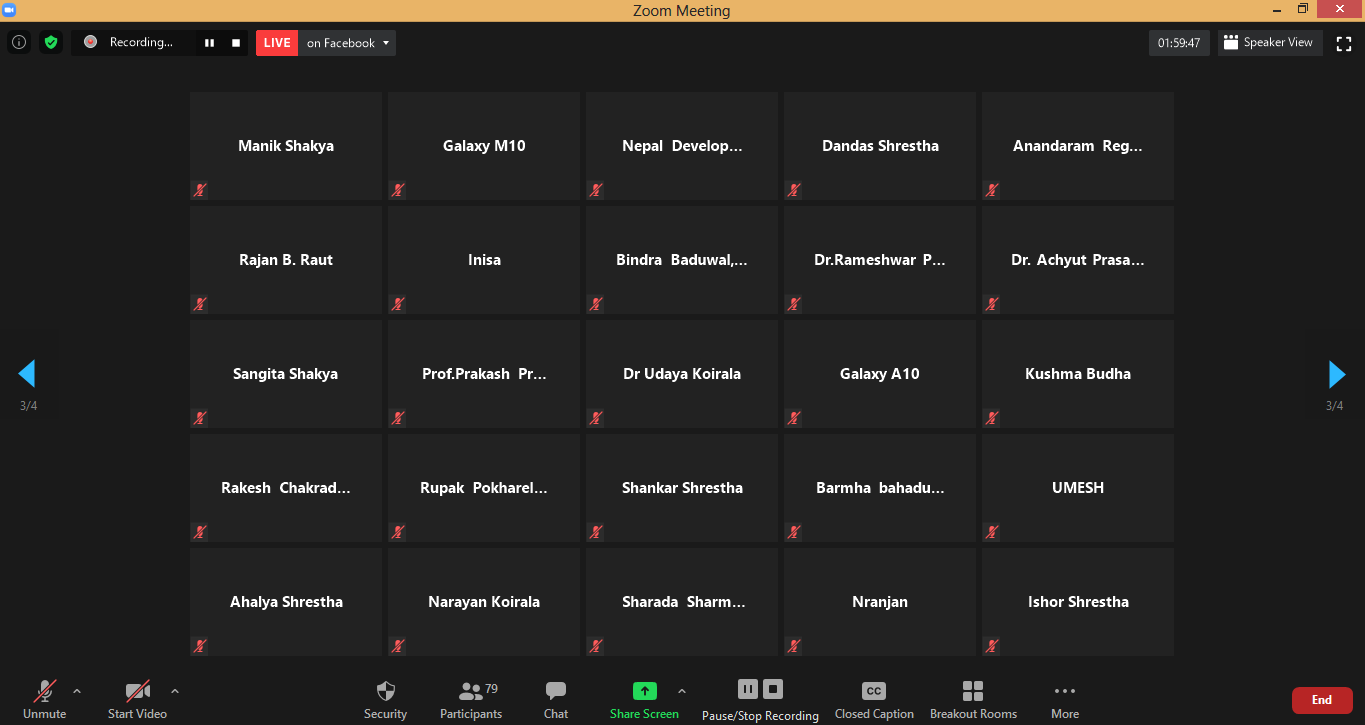Click the red End button

coord(1321,700)
